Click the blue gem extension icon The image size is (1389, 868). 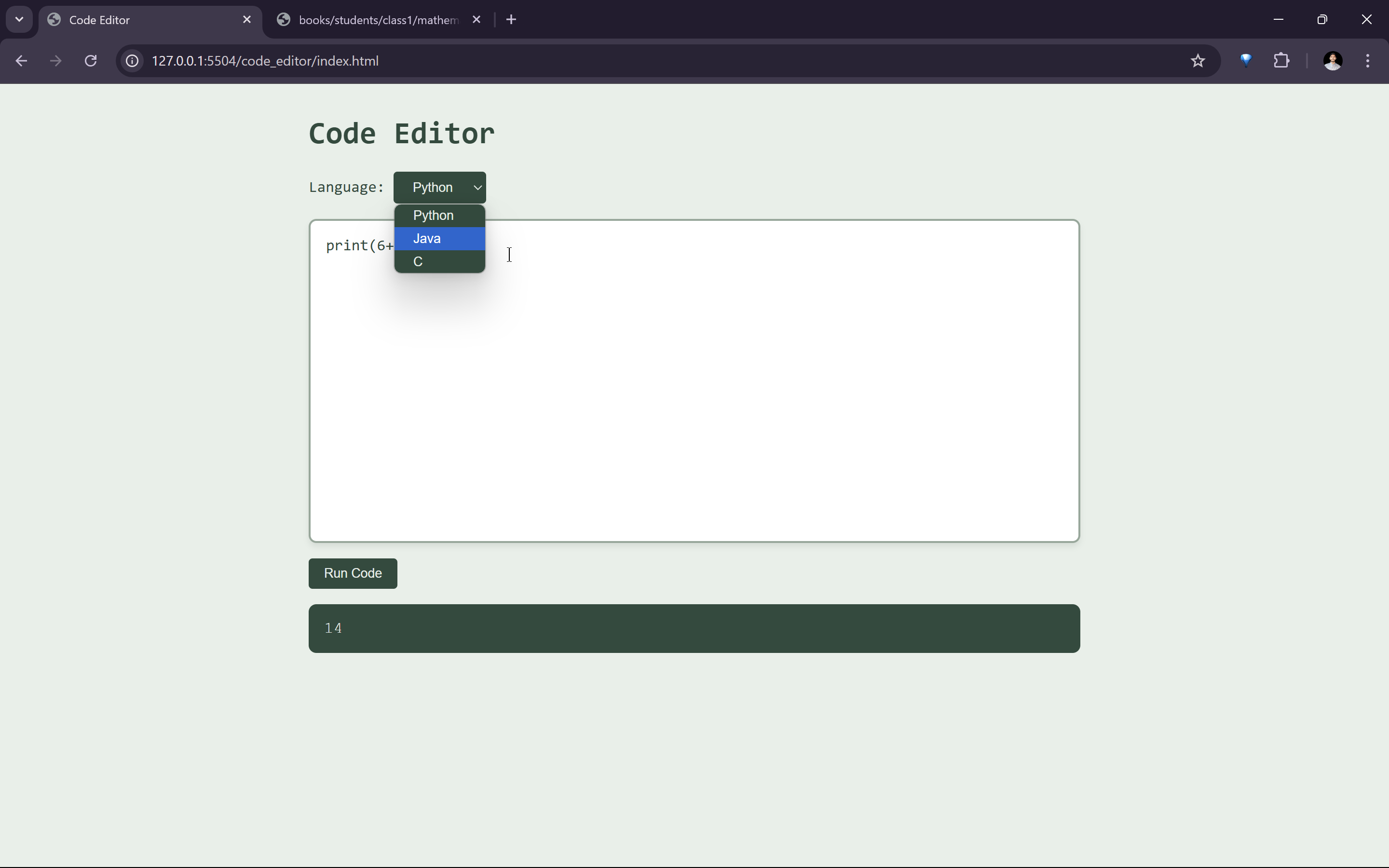(1245, 61)
